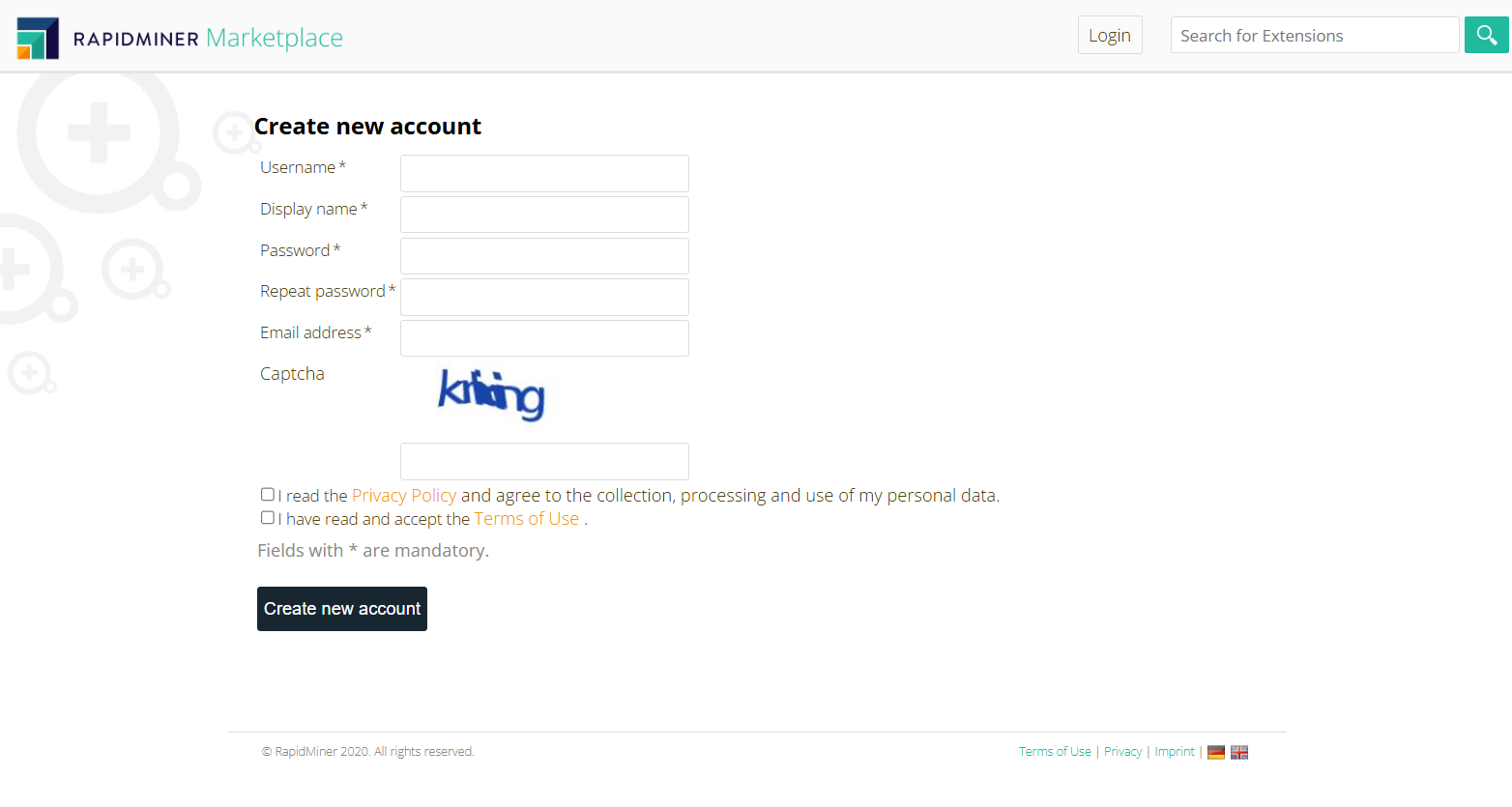This screenshot has height=807, width=1512.
Task: Click the Repeat password input field
Action: click(543, 297)
